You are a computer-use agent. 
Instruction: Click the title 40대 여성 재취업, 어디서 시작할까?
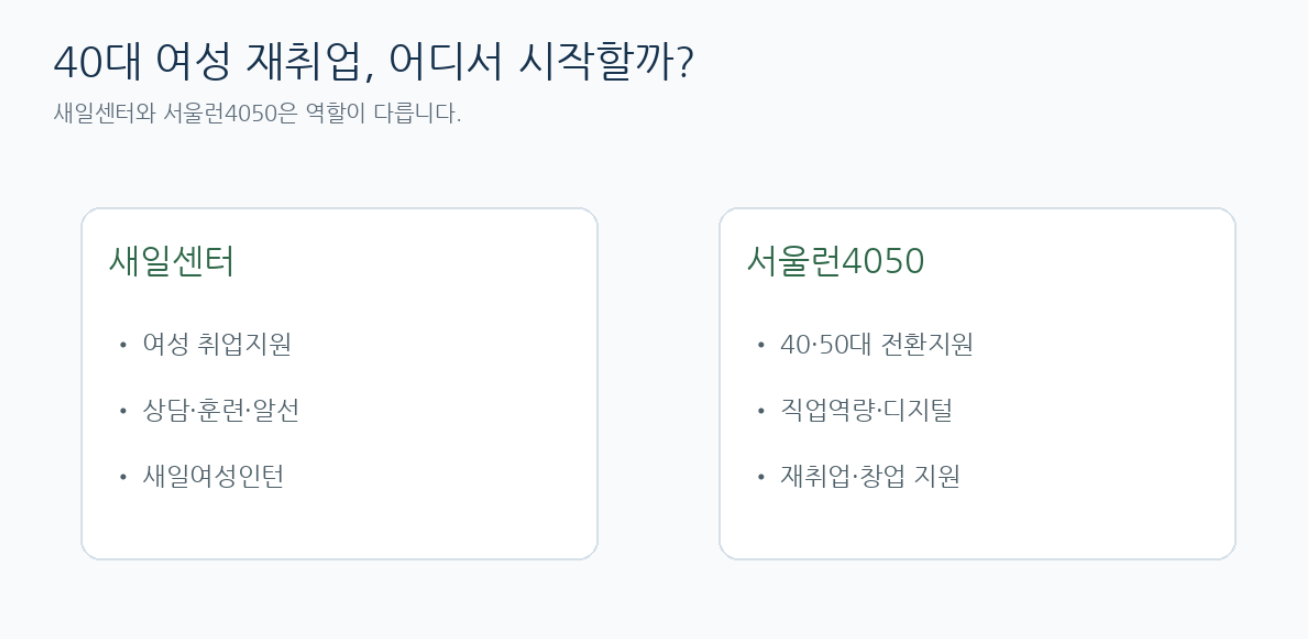click(x=373, y=63)
